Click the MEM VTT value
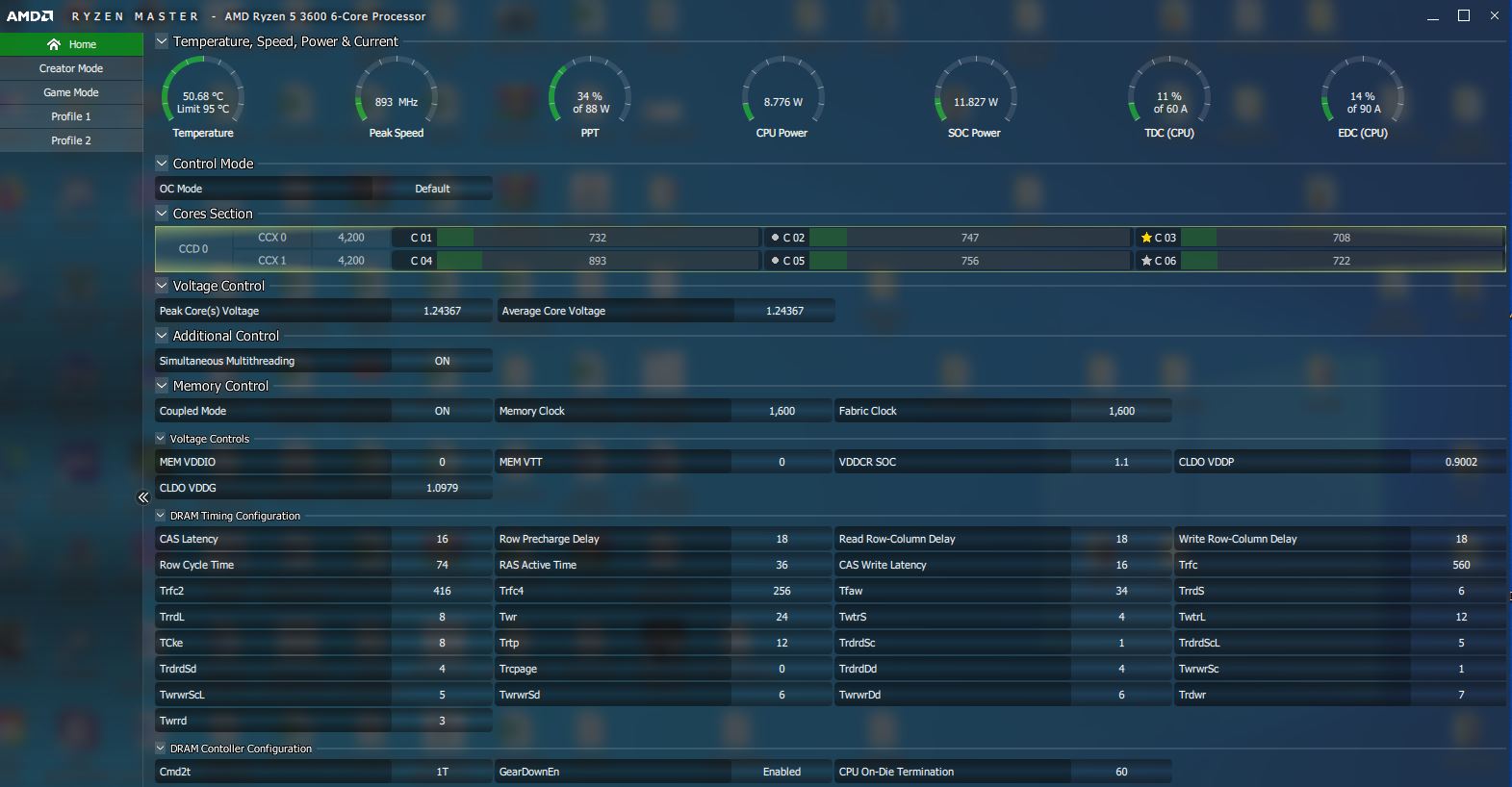1512x787 pixels. click(782, 462)
